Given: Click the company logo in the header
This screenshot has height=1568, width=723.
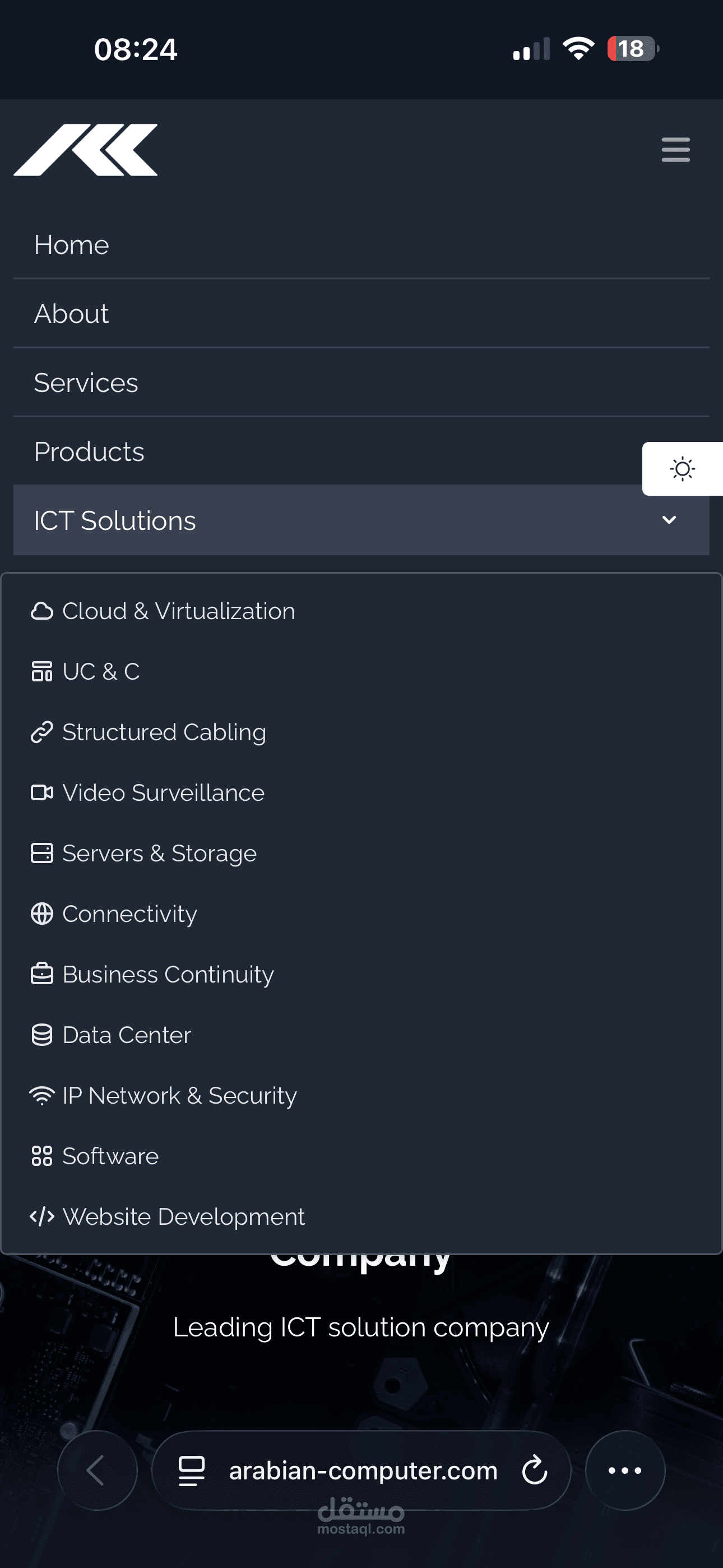Looking at the screenshot, I should click(86, 150).
